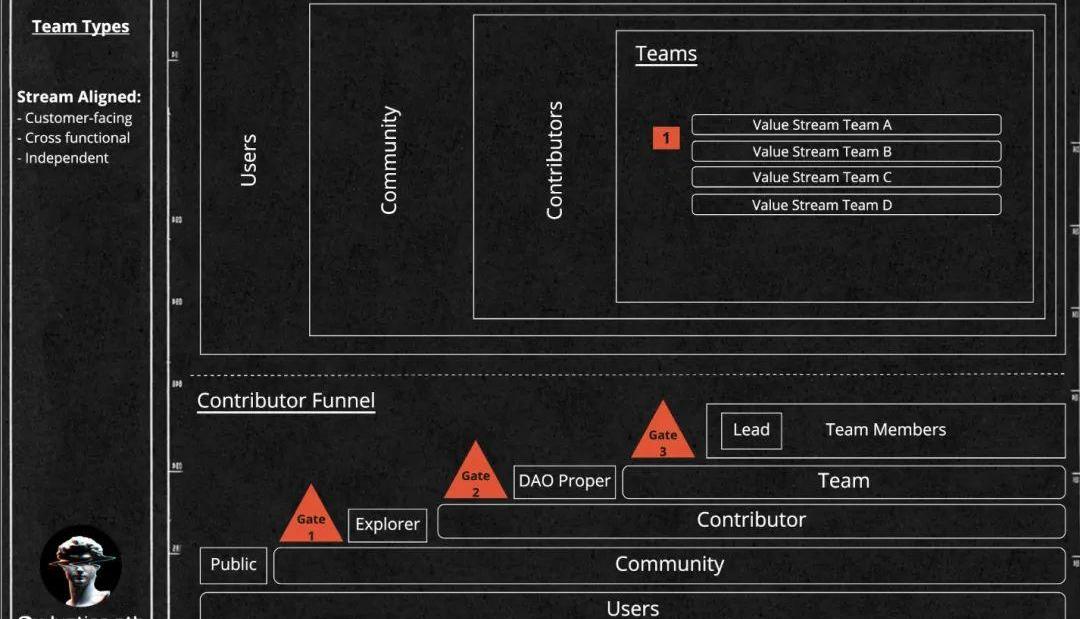The image size is (1080, 619).
Task: Click the Gate 3 orange triangle
Action: tap(662, 435)
